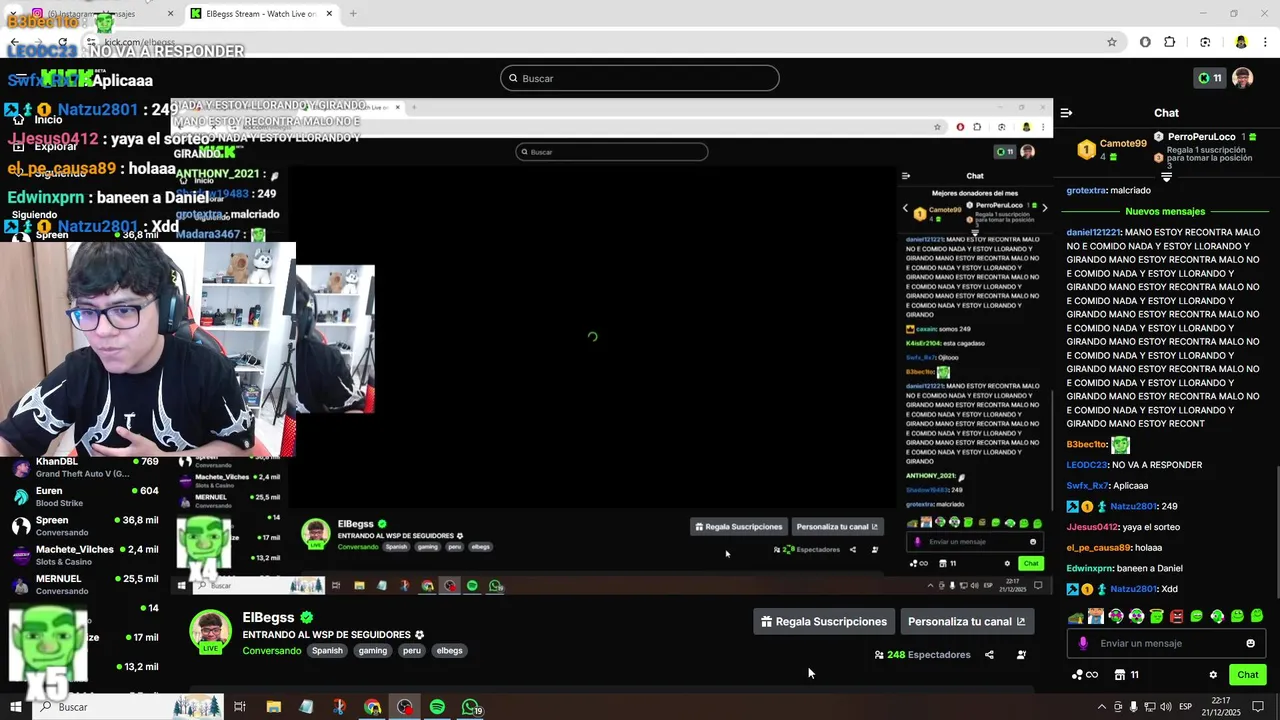This screenshot has width=1280, height=720.
Task: Open Chrome extensions puzzle icon
Action: tap(1170, 42)
